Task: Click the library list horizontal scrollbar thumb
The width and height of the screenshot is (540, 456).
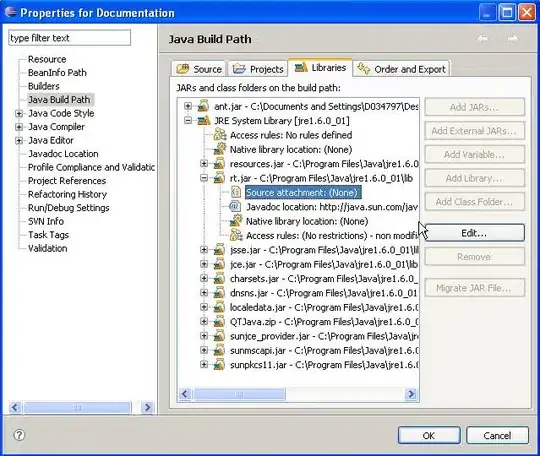Action: click(239, 394)
